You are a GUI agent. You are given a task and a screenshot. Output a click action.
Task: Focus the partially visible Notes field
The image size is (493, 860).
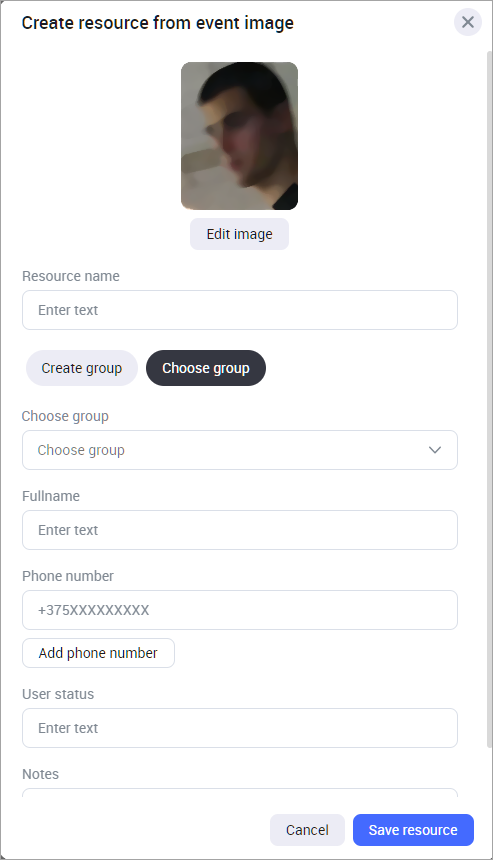point(240,793)
